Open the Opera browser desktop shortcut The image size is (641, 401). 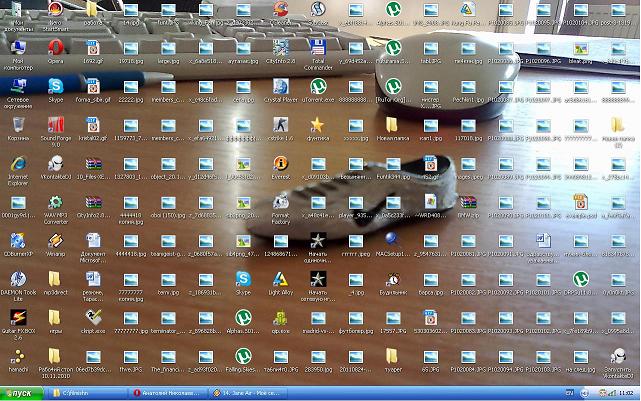point(56,47)
